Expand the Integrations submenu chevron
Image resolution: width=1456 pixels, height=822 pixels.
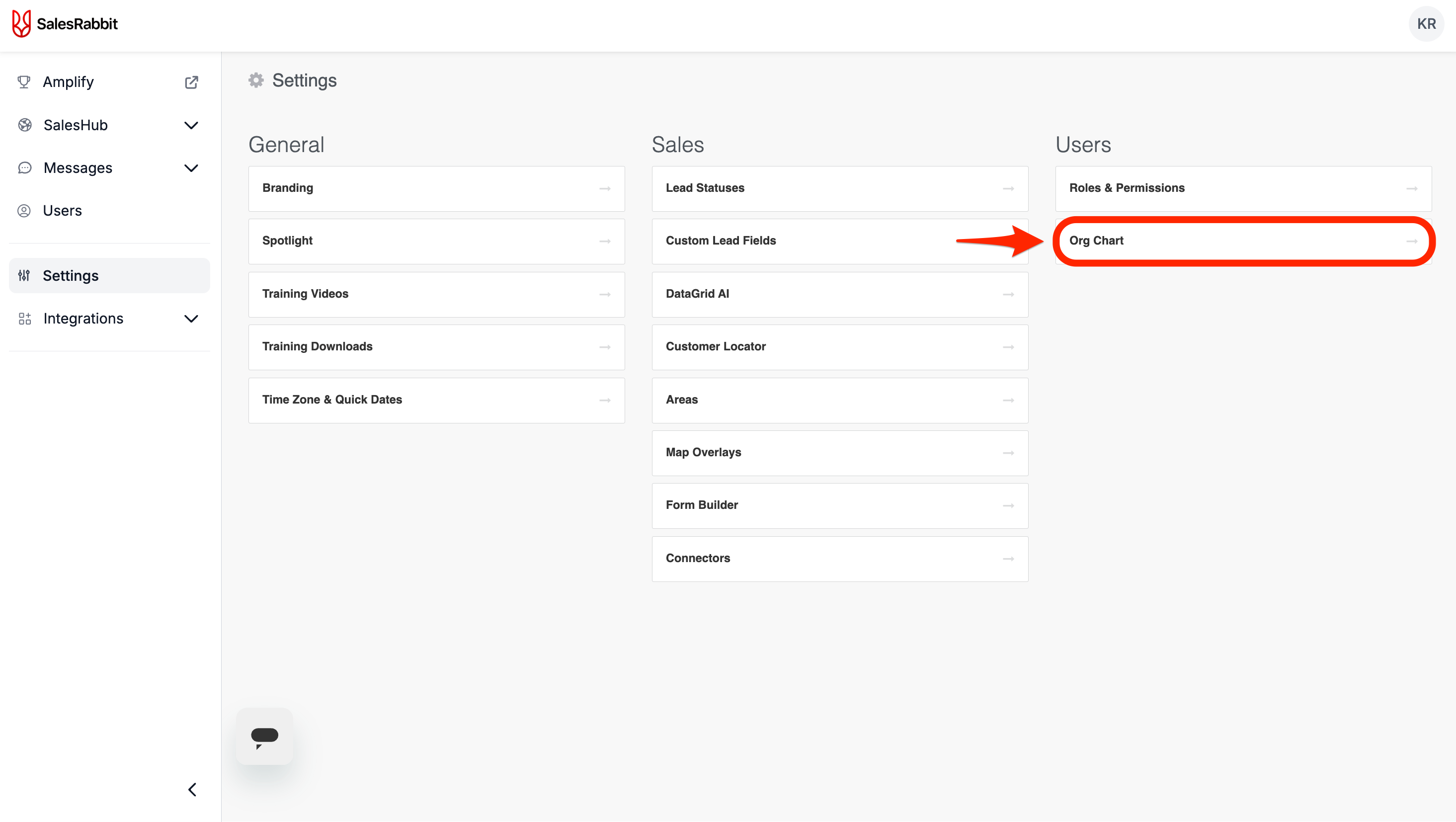pyautogui.click(x=191, y=319)
